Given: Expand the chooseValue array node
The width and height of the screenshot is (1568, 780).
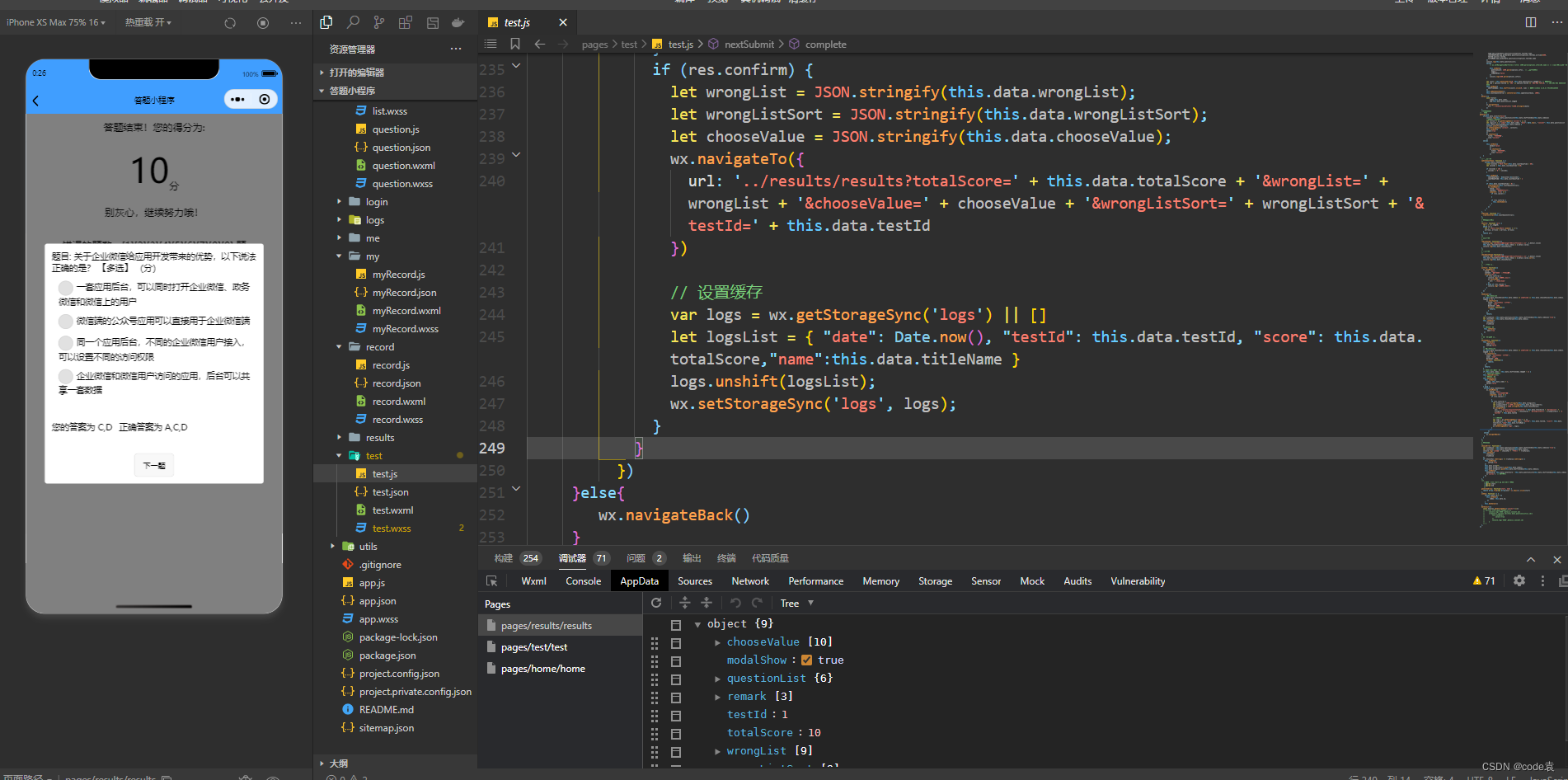Looking at the screenshot, I should click(717, 642).
